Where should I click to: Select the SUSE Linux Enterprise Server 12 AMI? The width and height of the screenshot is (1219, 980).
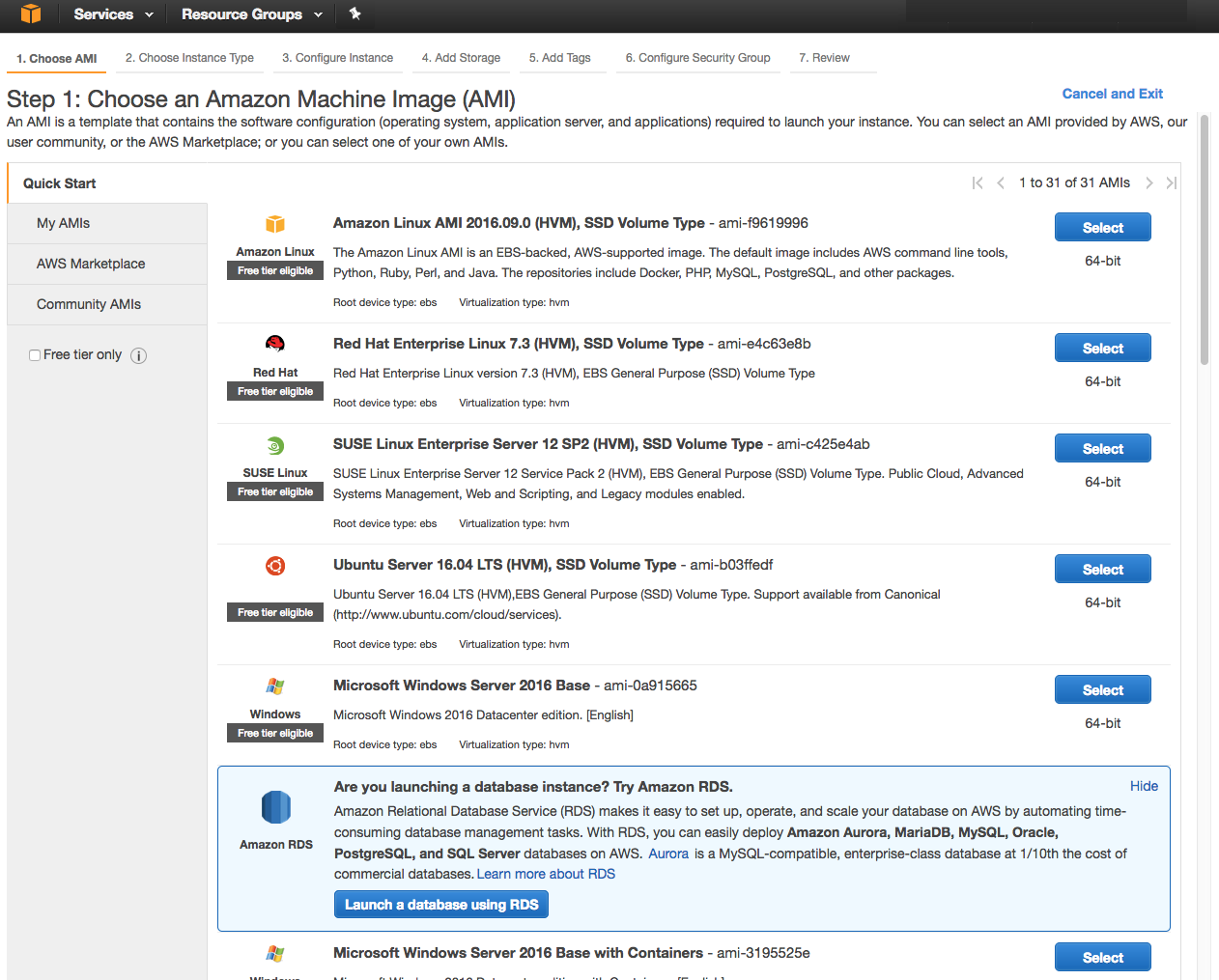[x=1102, y=449]
